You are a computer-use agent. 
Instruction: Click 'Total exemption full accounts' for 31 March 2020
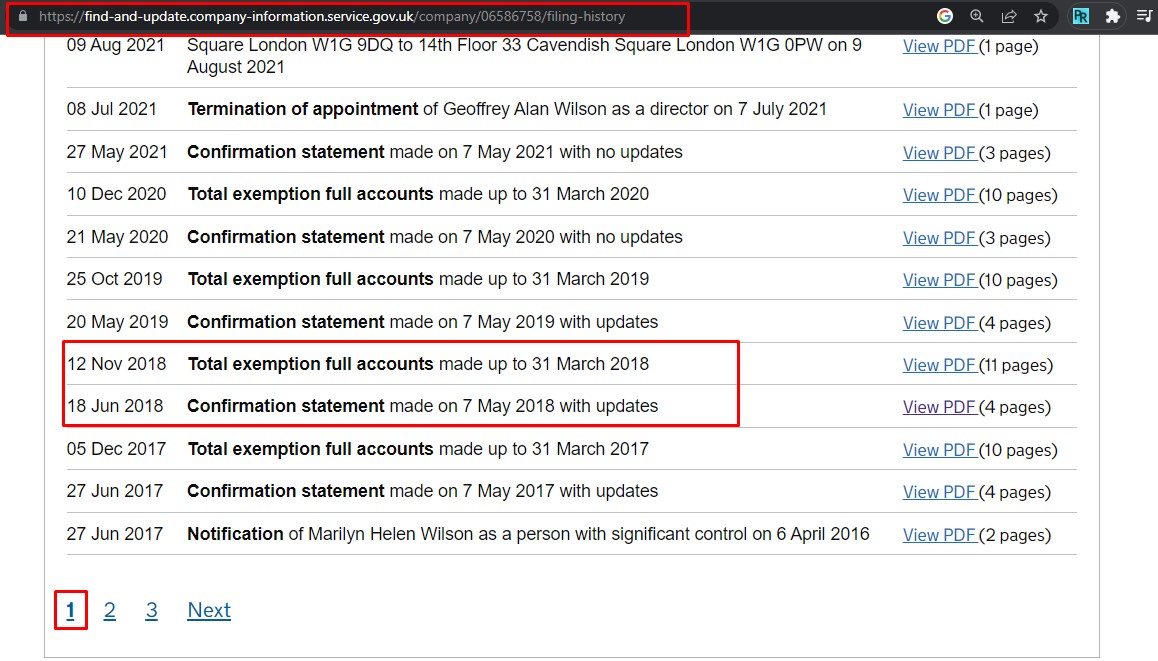(310, 194)
